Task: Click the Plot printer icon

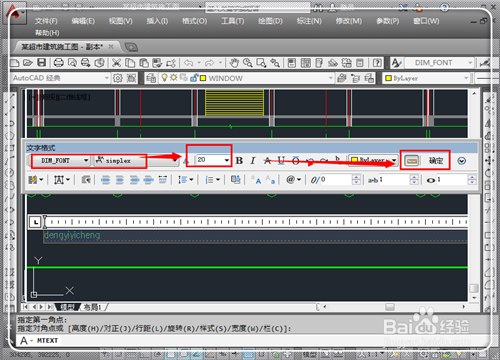Action: (x=59, y=63)
